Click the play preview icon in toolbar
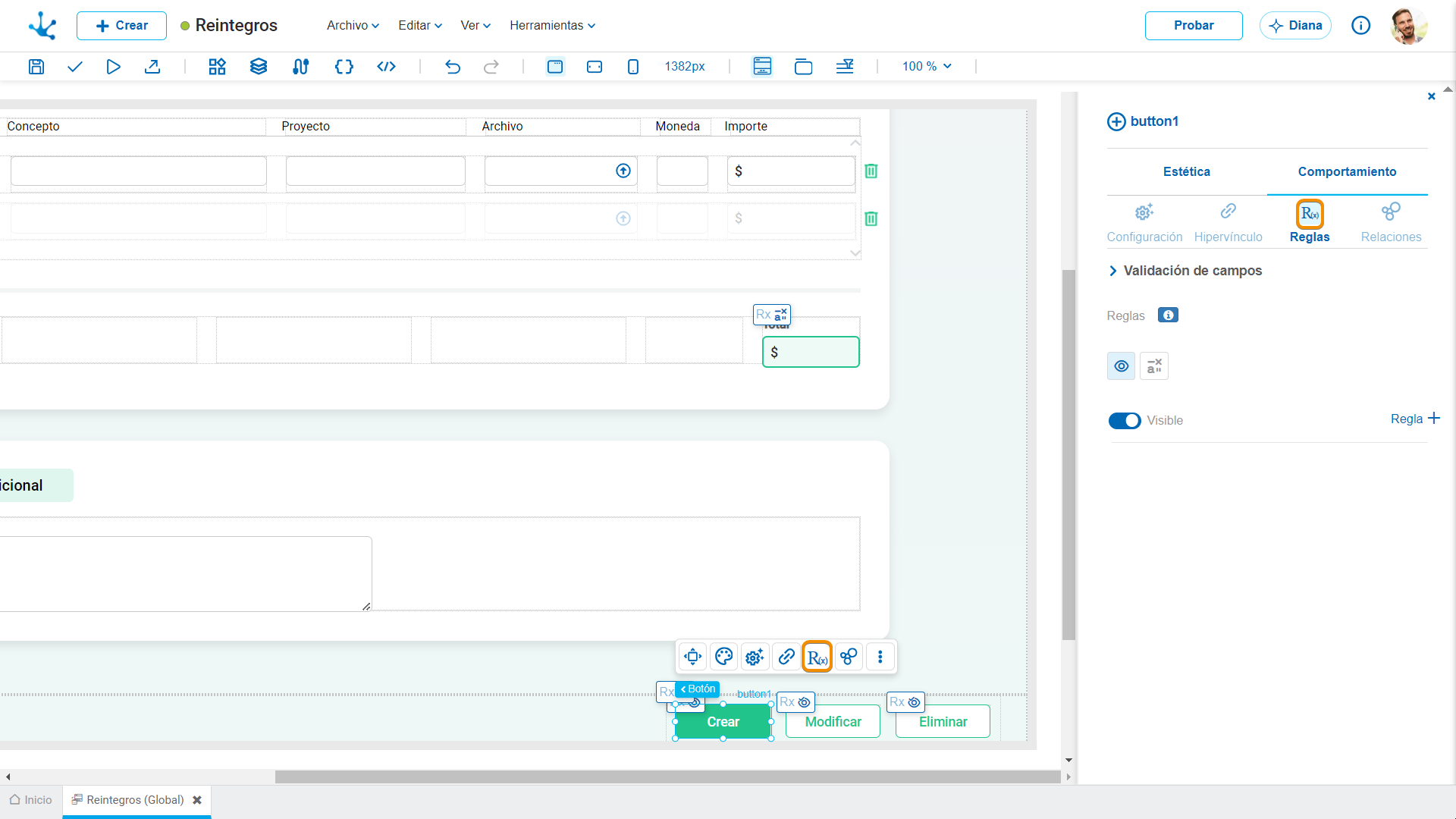 [113, 67]
